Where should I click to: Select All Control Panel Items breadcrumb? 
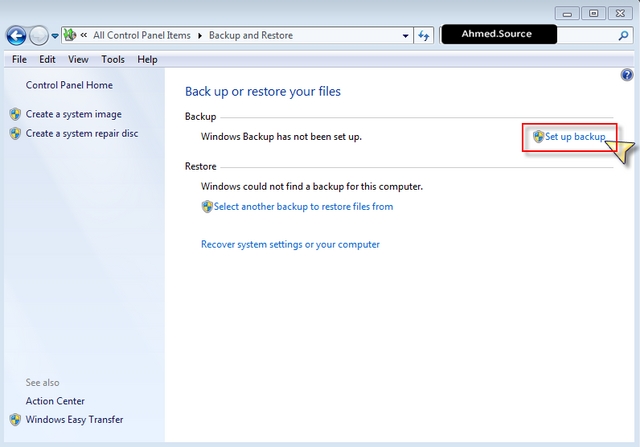pos(142,36)
